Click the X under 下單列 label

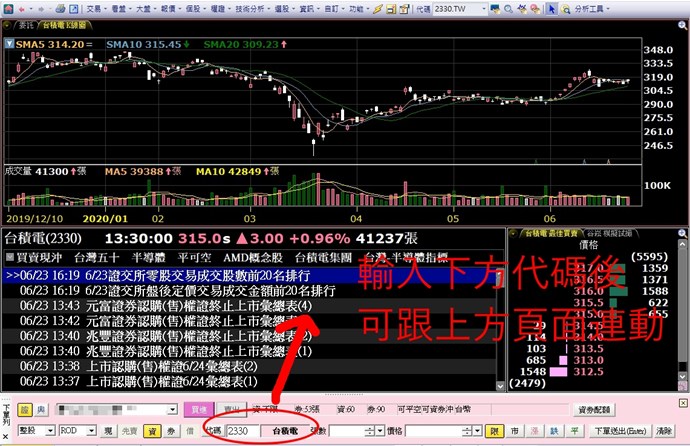pos(6,437)
